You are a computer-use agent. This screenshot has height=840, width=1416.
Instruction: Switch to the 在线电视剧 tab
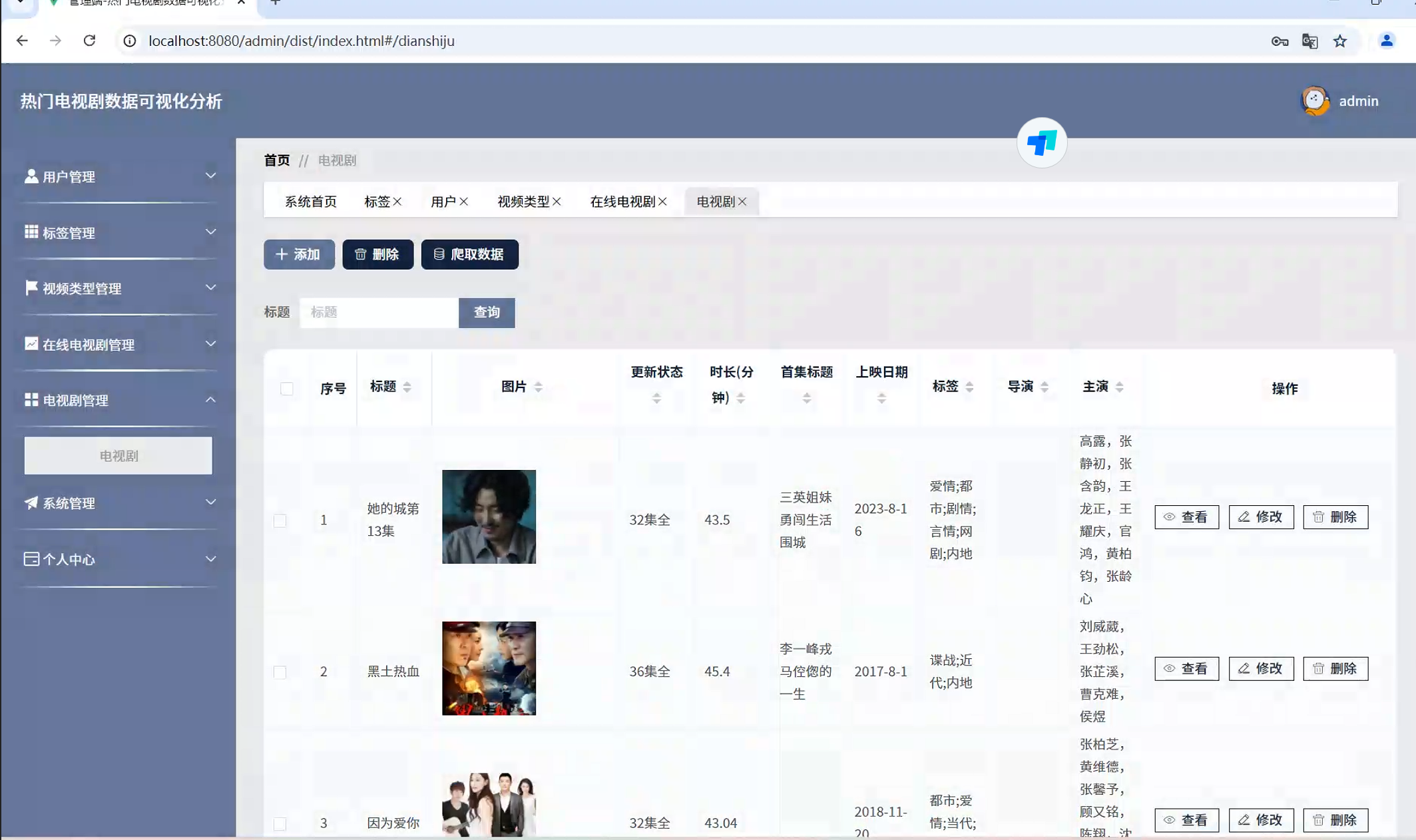[622, 202]
